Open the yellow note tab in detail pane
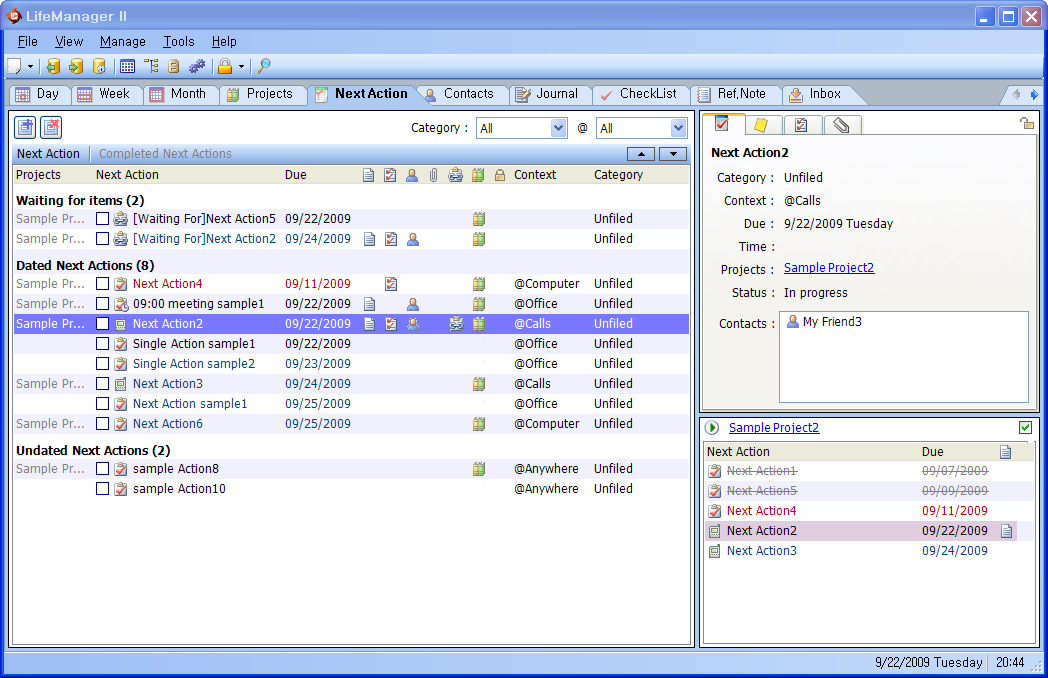1048x678 pixels. (x=761, y=125)
